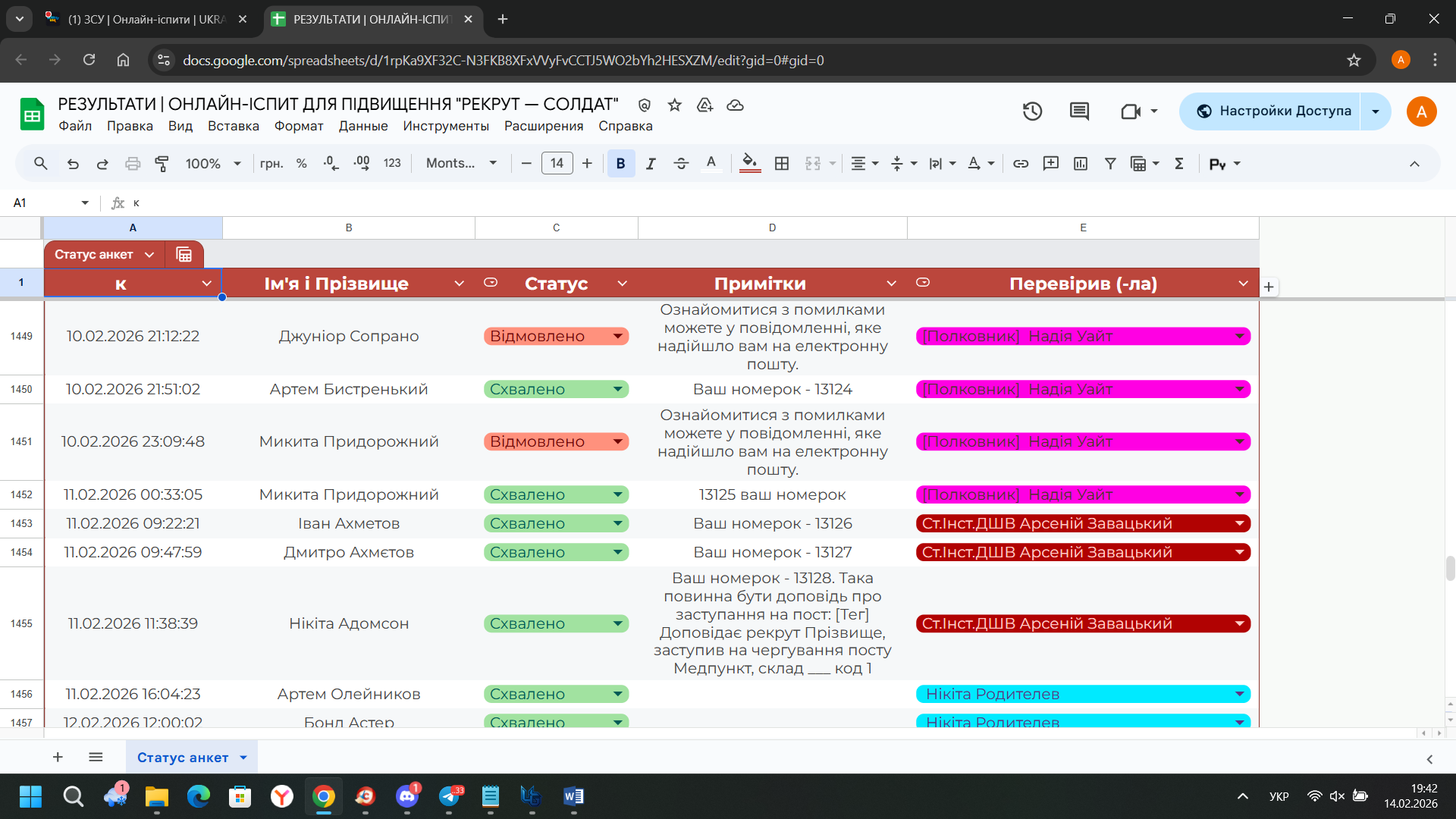
Task: Increase font size with plus button
Action: point(587,163)
